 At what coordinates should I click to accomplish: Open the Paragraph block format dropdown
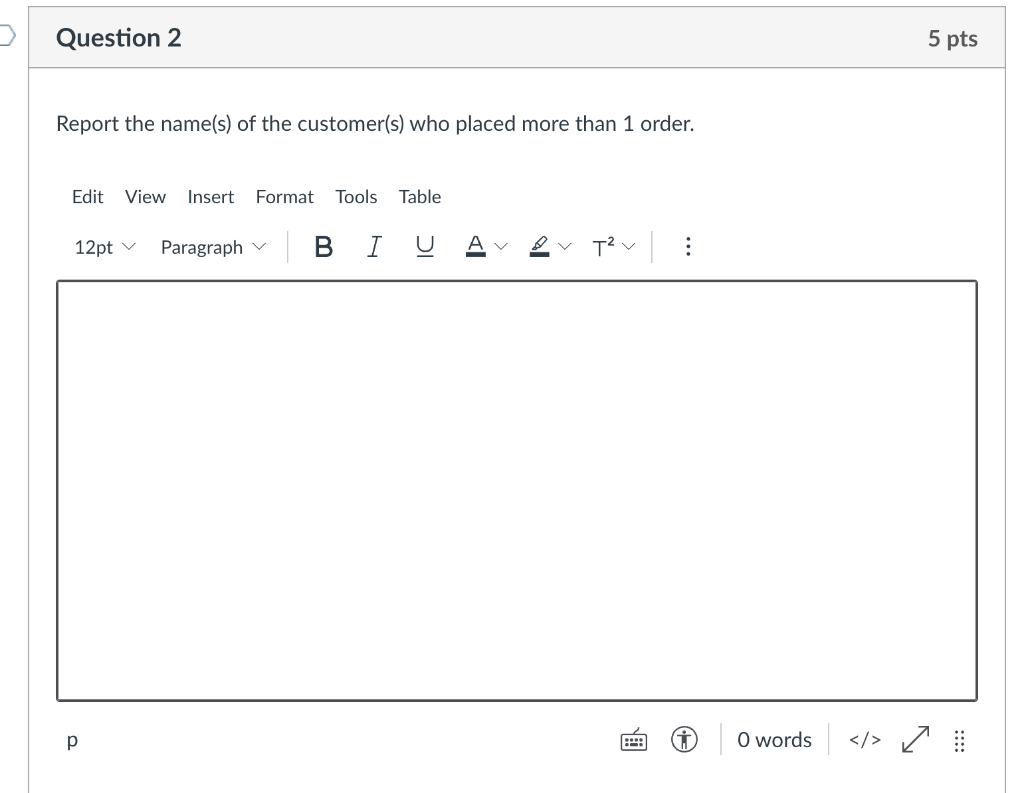pos(214,247)
